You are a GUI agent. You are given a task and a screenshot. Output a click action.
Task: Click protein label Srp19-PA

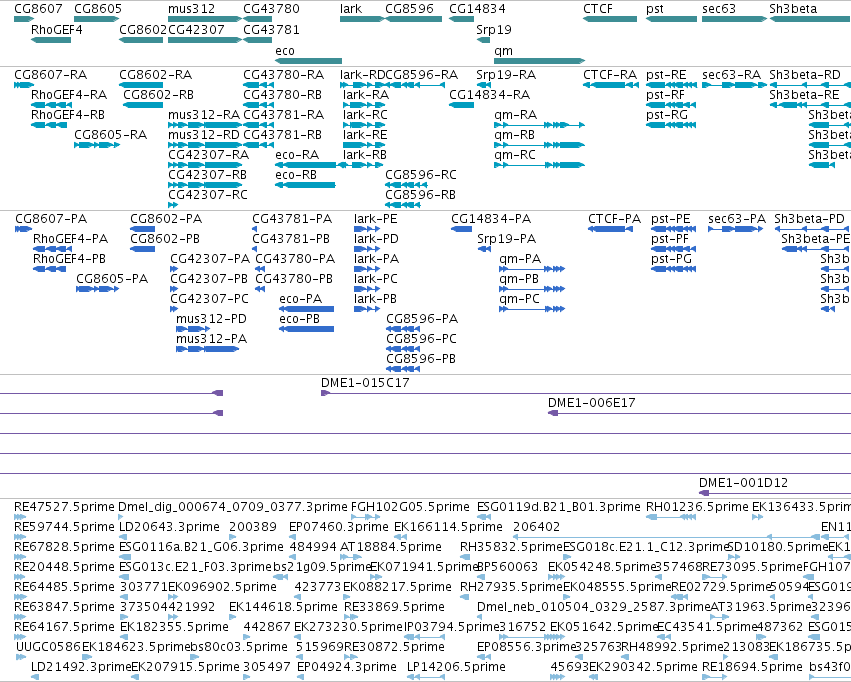pos(506,239)
